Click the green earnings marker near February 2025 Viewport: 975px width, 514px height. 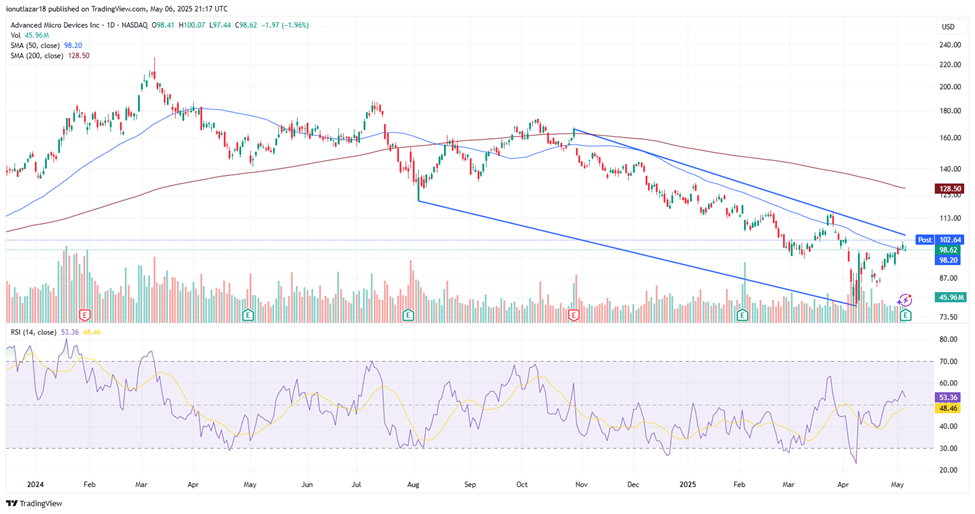742,315
